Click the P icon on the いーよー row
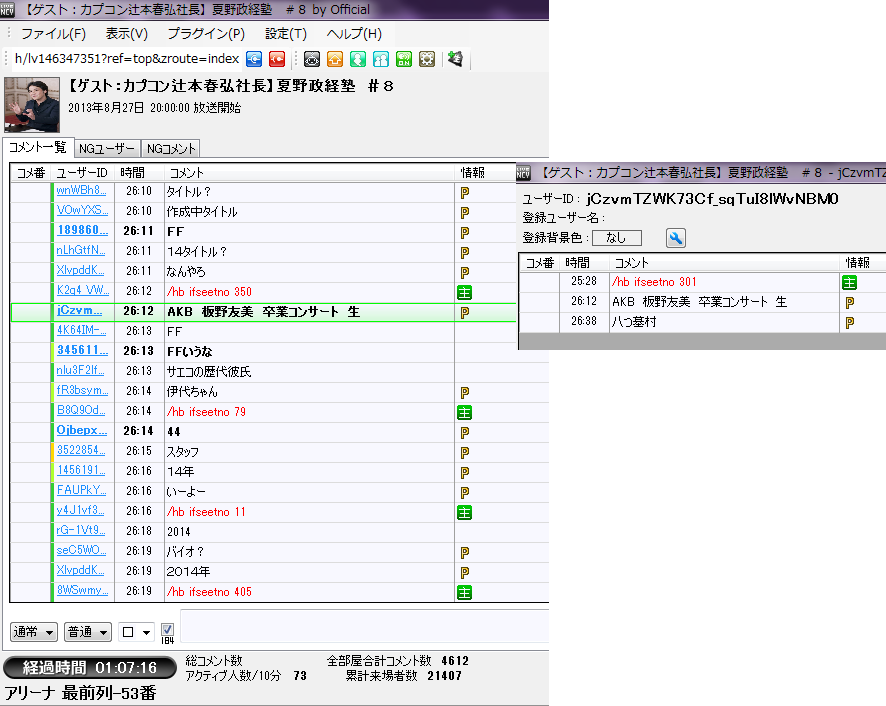The width and height of the screenshot is (886, 706). (464, 493)
